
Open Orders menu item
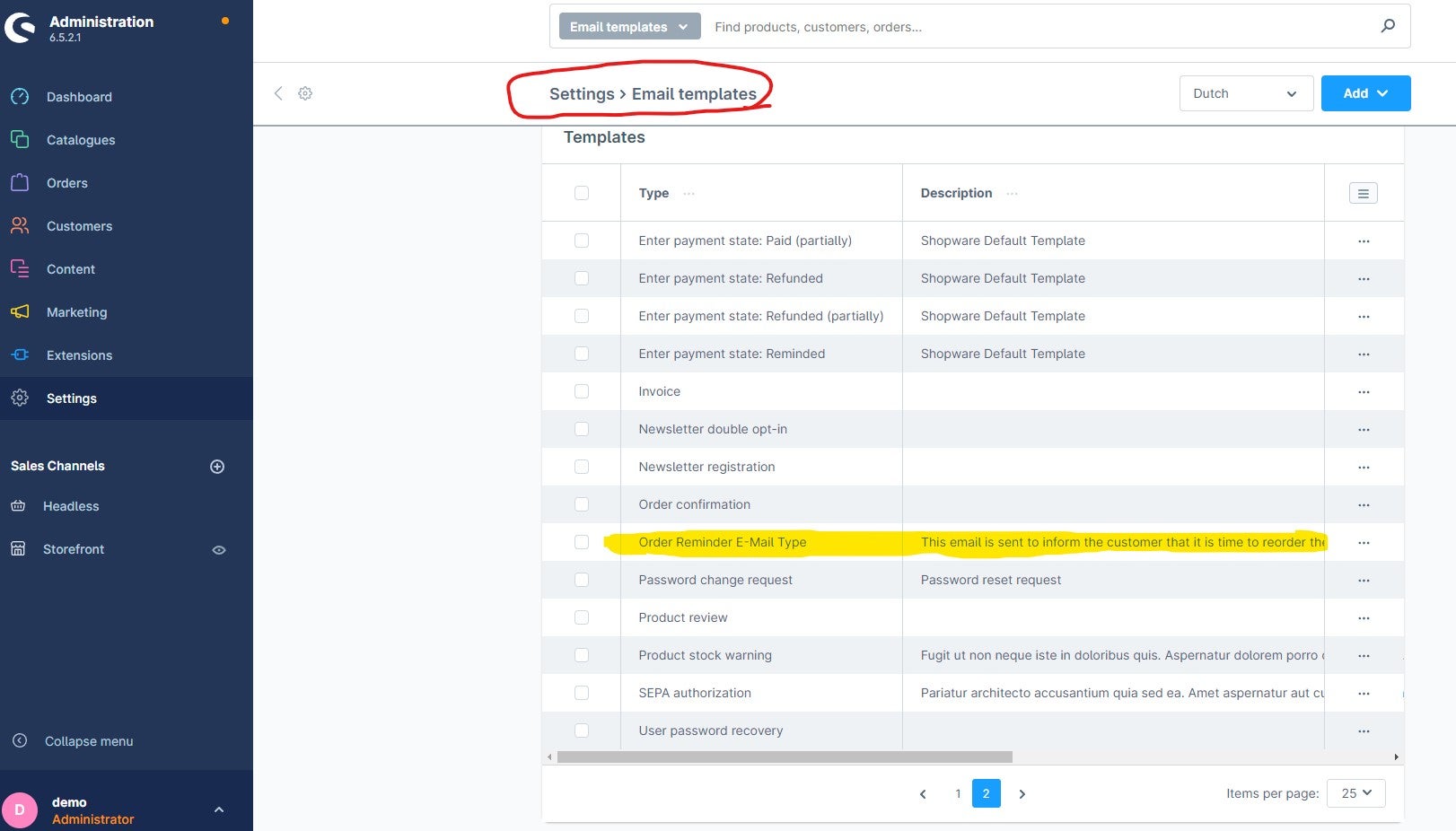pos(67,183)
